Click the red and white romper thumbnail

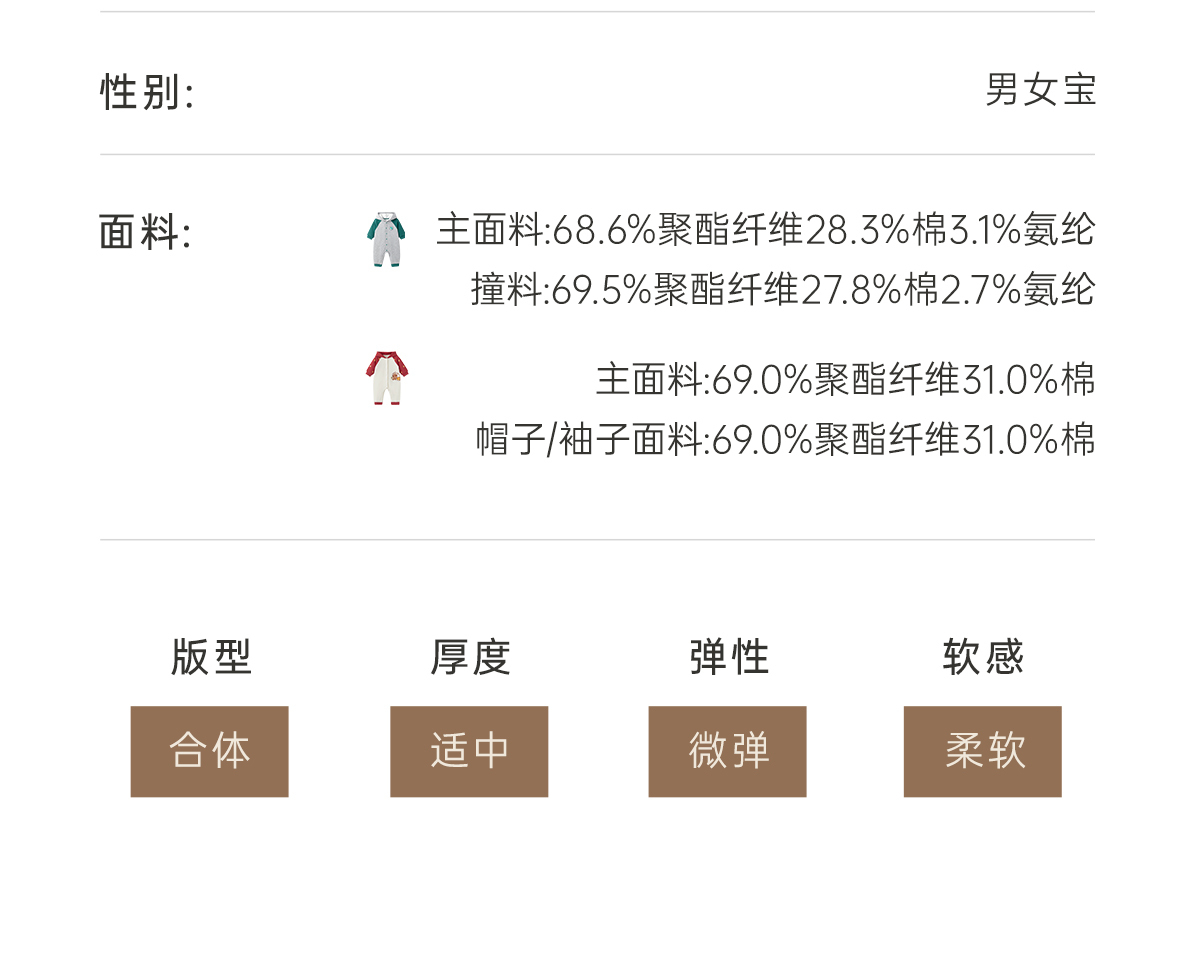pyautogui.click(x=386, y=378)
